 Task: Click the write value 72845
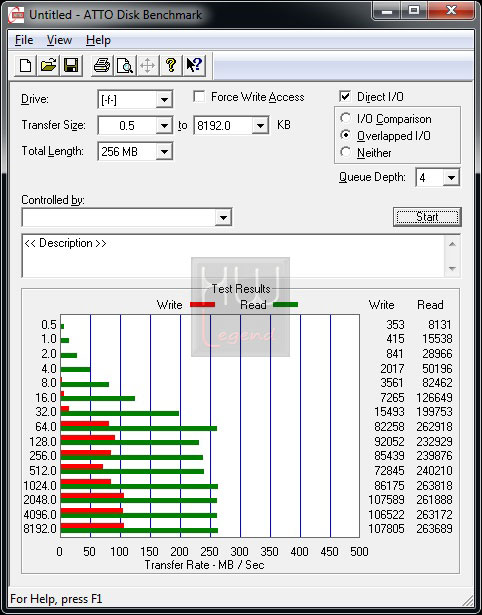pos(389,470)
